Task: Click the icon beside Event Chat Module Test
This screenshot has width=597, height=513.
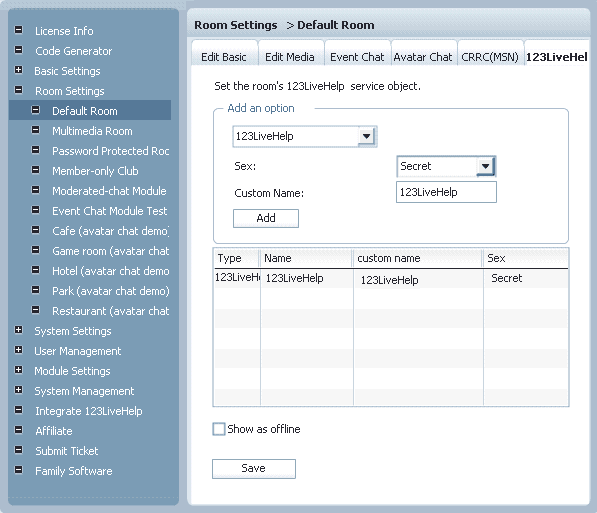Action: pos(35,210)
